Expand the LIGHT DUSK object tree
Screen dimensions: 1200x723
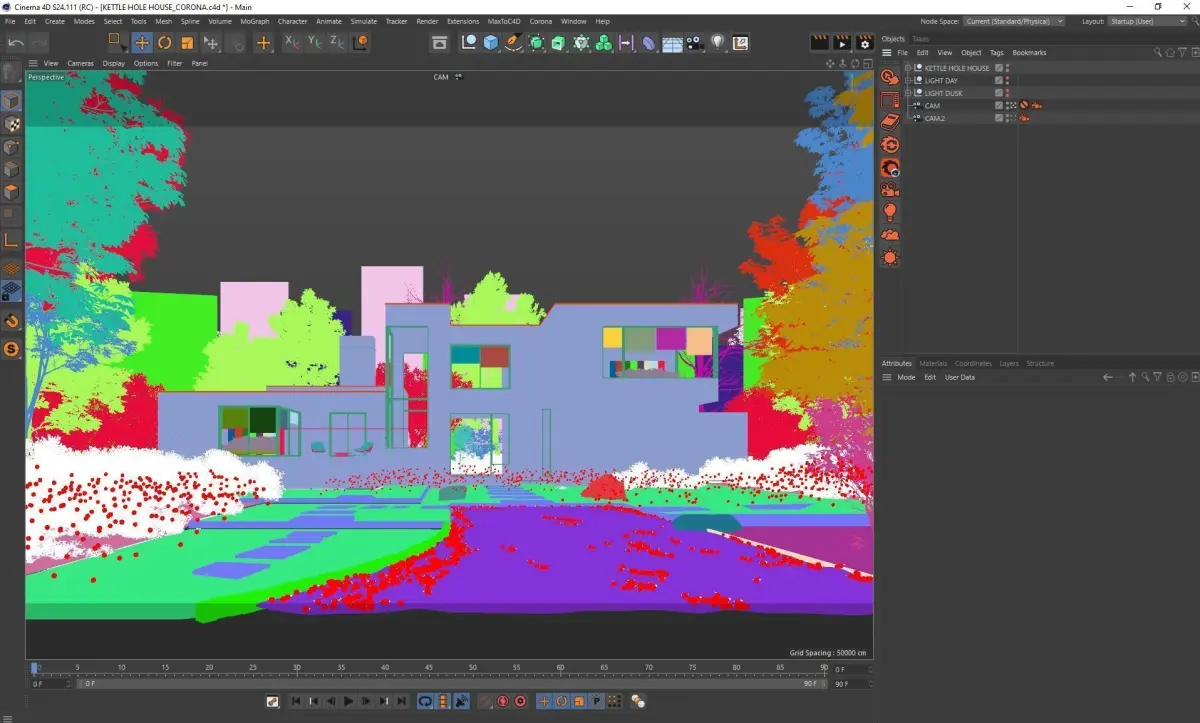[x=908, y=93]
